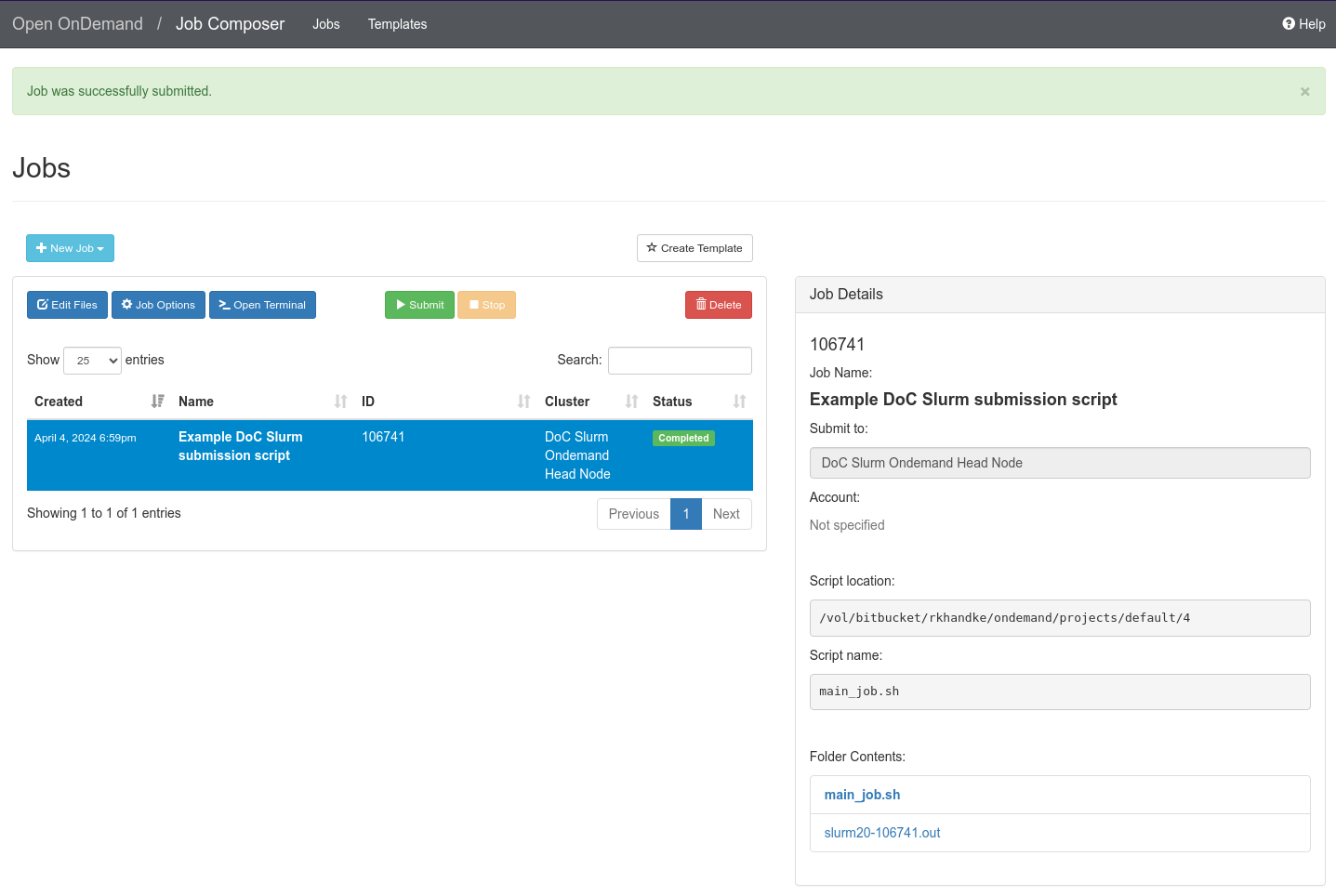Click the Search input field
Viewport: 1336px width, 896px height.
coord(680,361)
